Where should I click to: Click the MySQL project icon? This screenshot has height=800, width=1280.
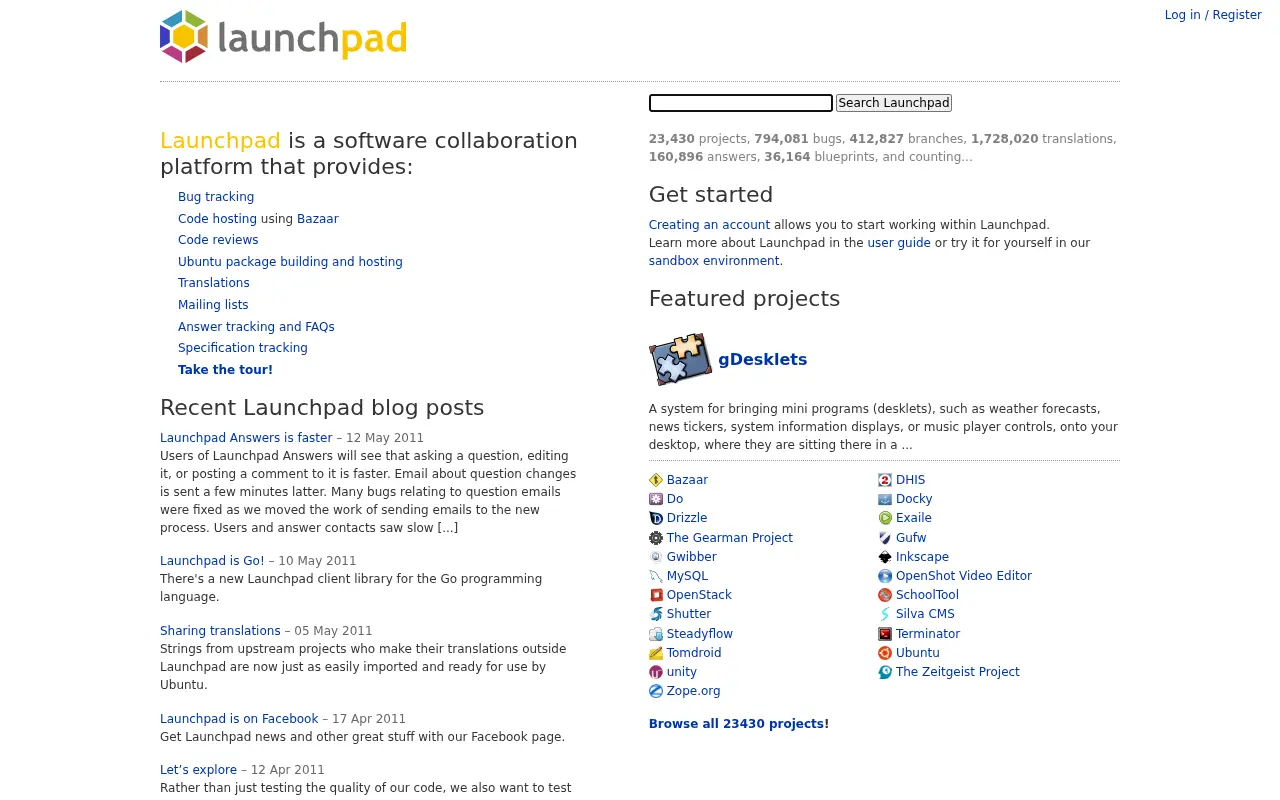pyautogui.click(x=656, y=576)
